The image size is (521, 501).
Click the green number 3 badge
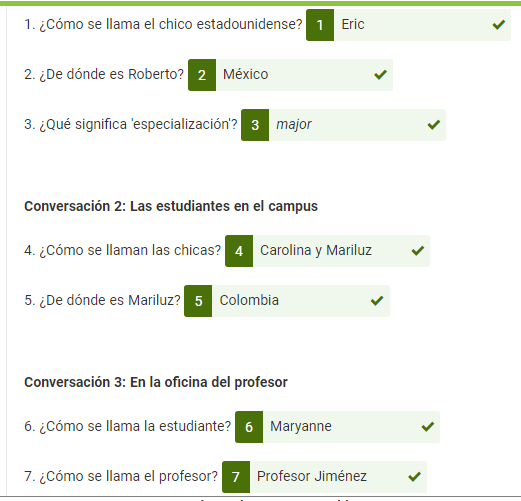pyautogui.click(x=255, y=125)
